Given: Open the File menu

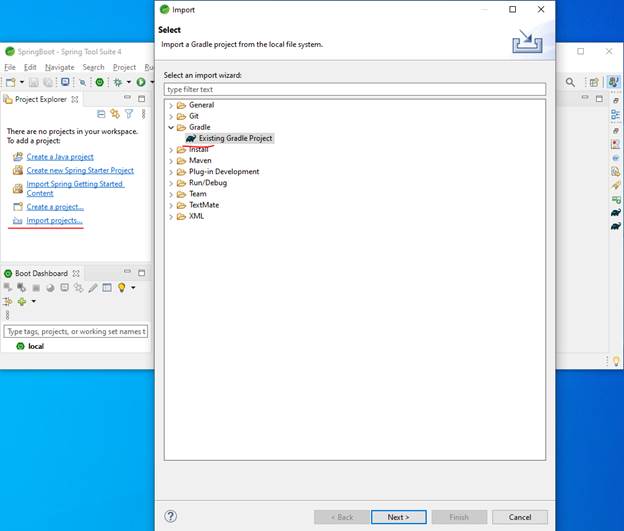Looking at the screenshot, I should click(x=10, y=67).
